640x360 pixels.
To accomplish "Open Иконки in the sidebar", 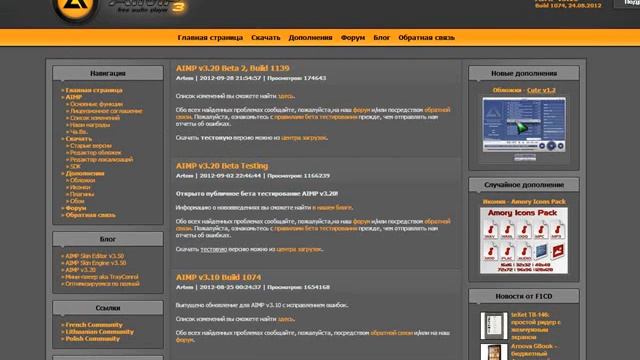I will 80,187.
